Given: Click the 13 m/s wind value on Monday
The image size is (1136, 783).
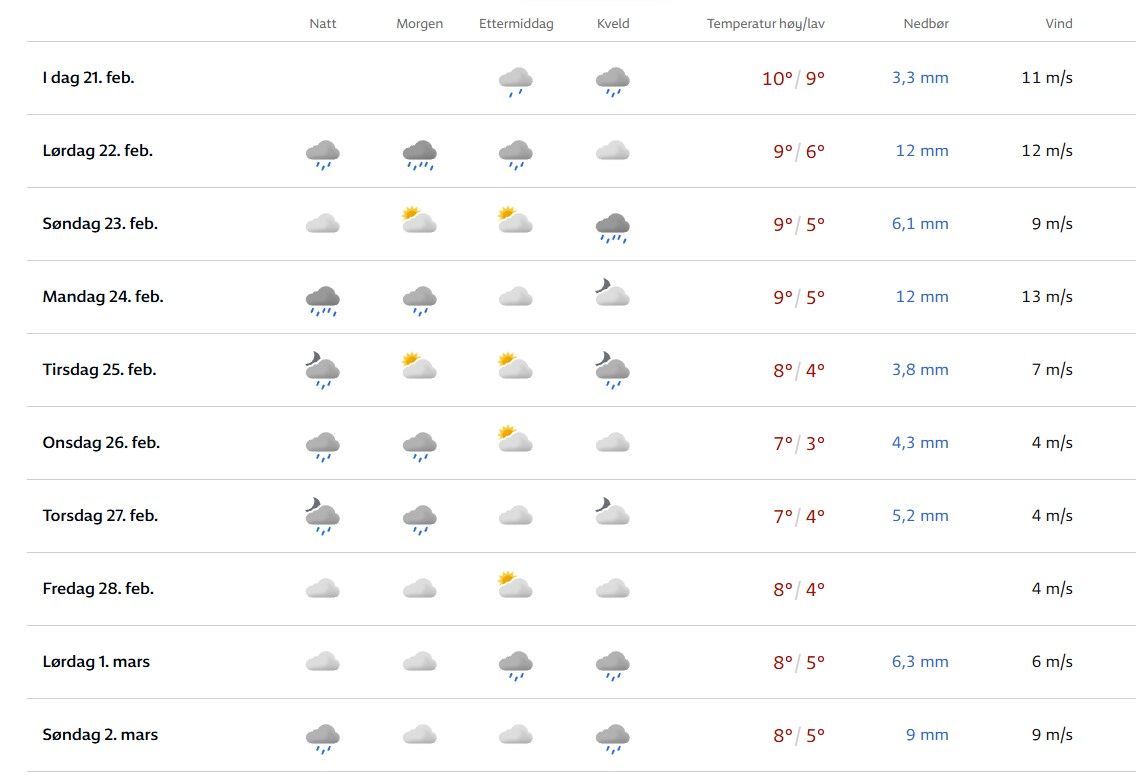Looking at the screenshot, I should 1047,297.
